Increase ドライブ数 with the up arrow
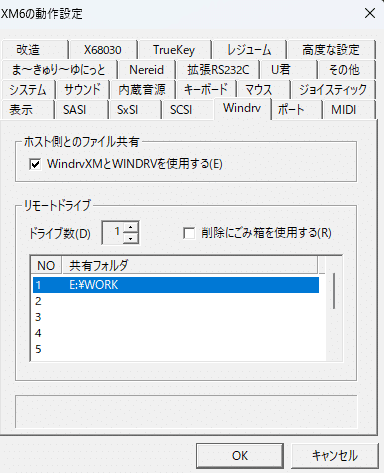The height and width of the screenshot is (473, 384). 131,227
